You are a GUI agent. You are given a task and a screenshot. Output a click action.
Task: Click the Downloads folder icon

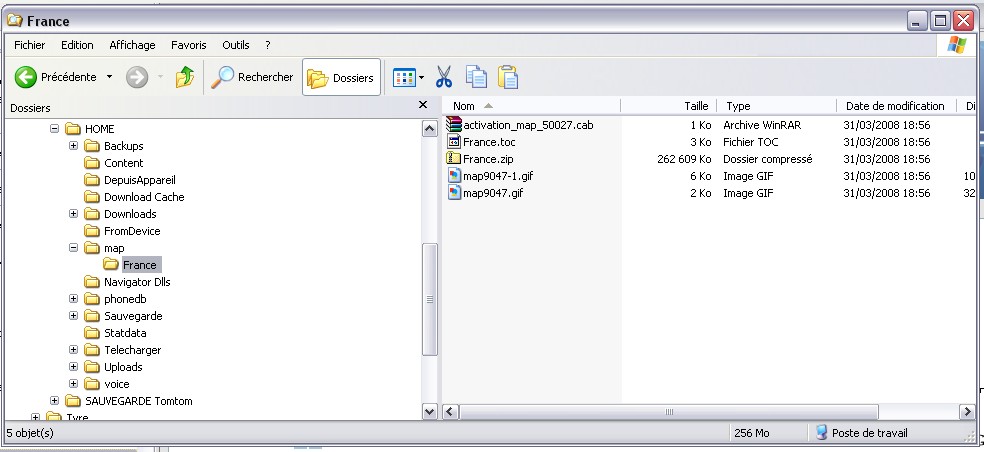(x=92, y=213)
